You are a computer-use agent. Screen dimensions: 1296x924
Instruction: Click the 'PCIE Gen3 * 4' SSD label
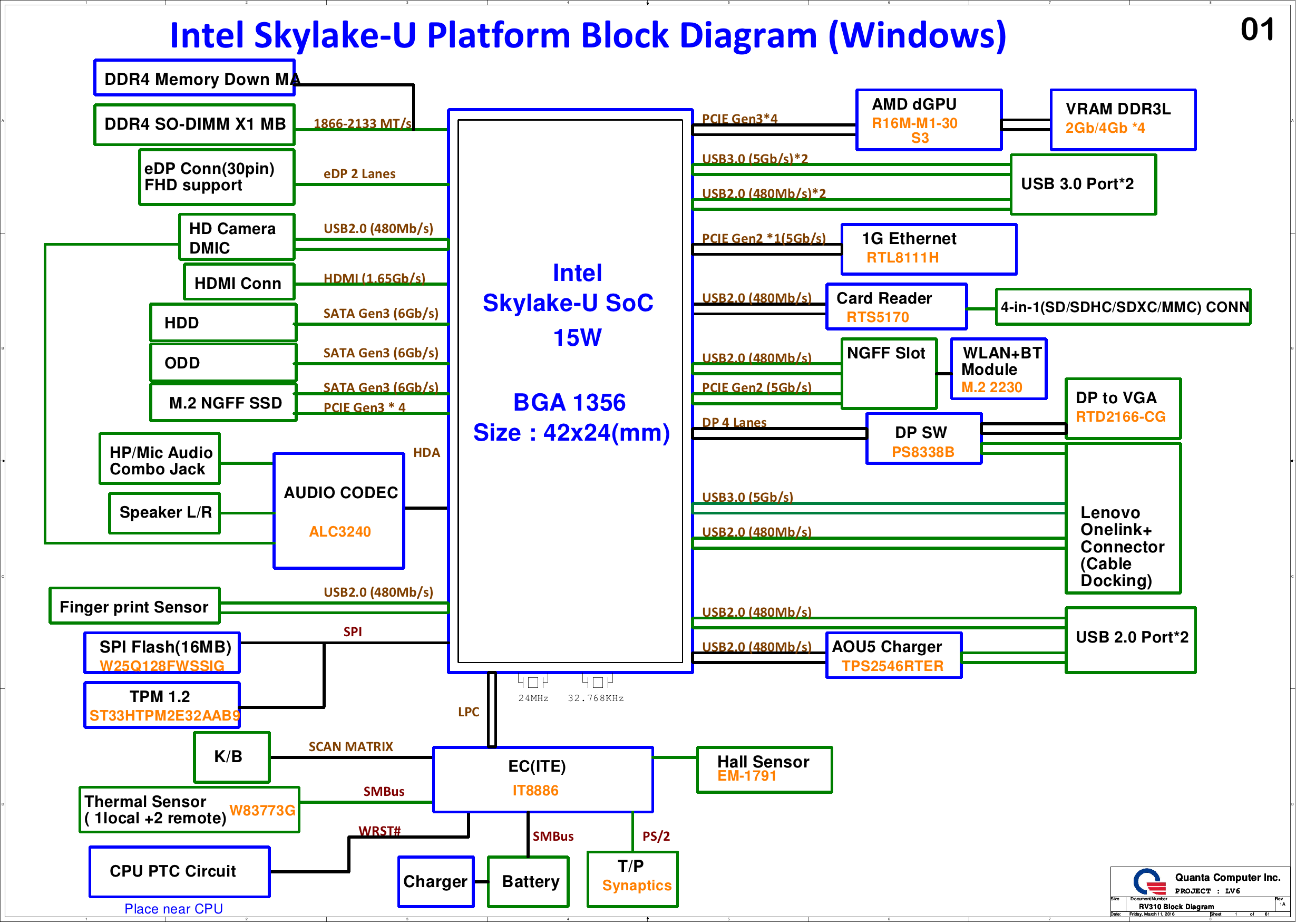pos(365,408)
